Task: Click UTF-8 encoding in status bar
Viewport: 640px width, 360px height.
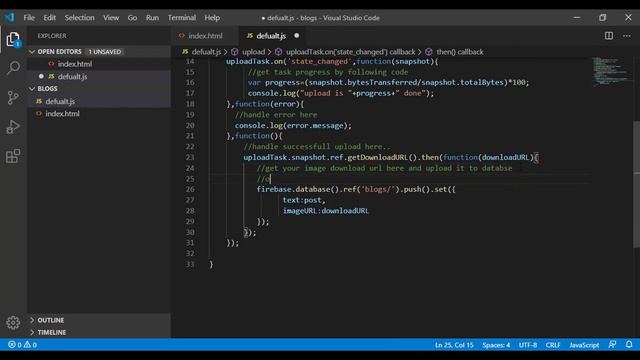Action: click(x=528, y=345)
